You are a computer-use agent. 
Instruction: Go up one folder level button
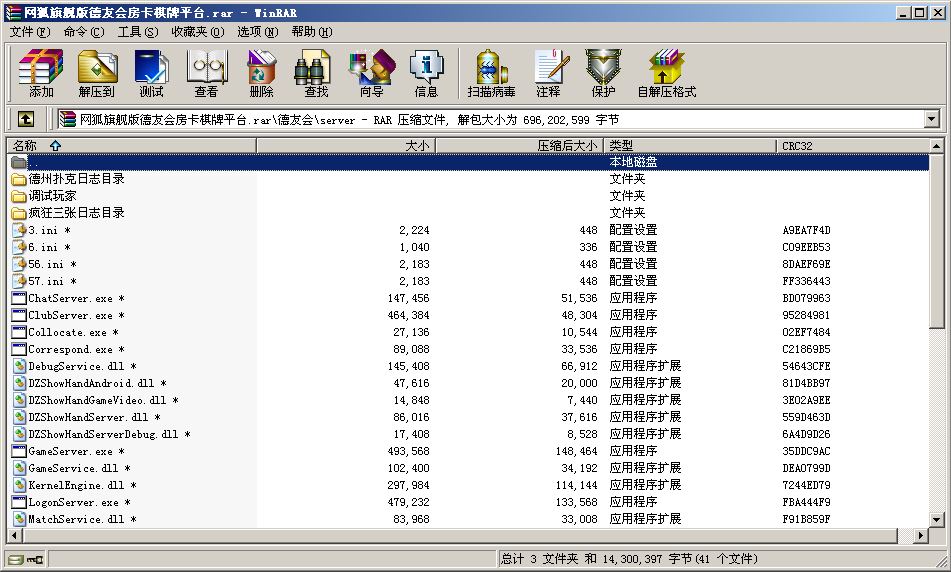click(25, 119)
